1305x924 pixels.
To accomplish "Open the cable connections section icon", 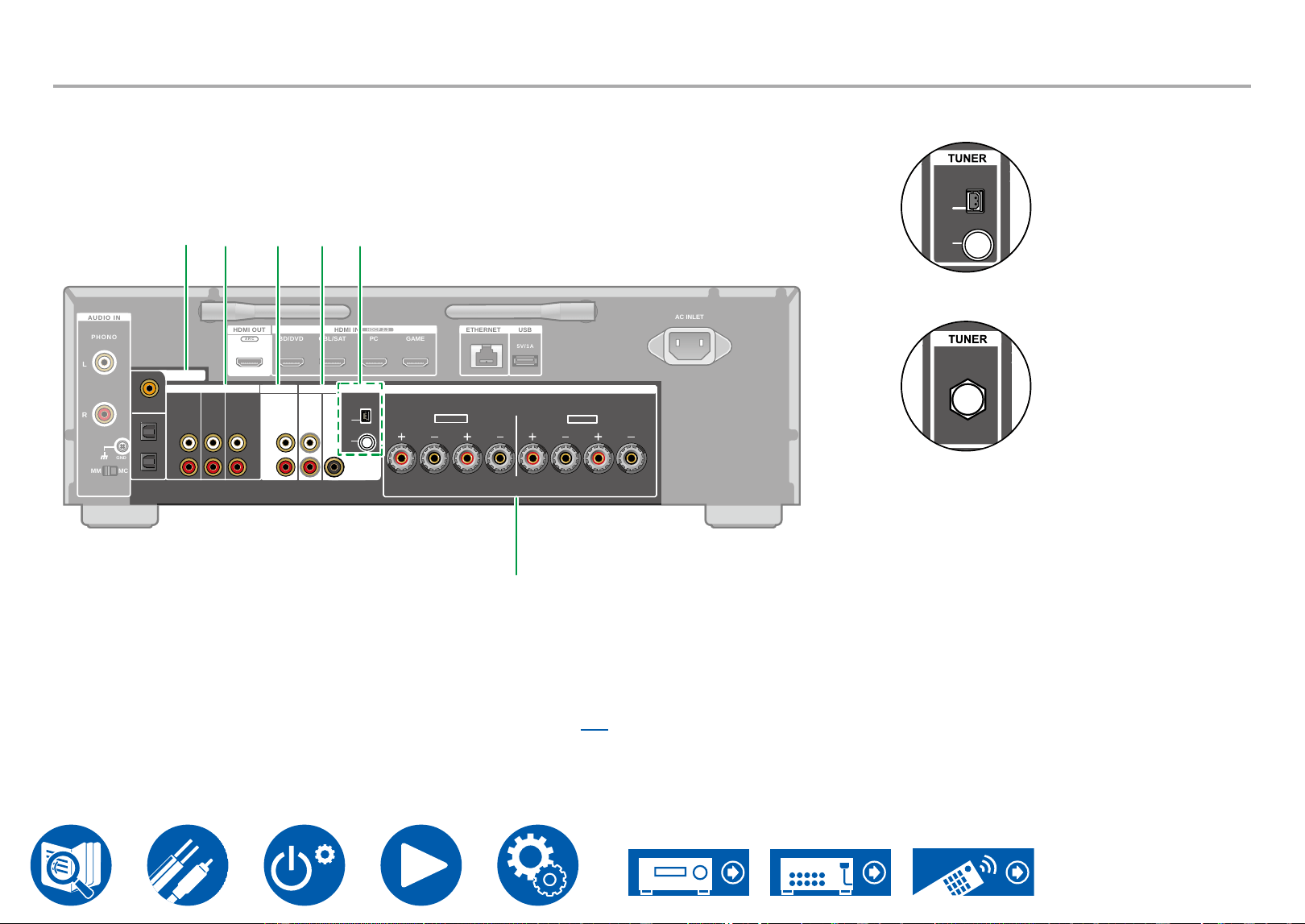I will (188, 864).
